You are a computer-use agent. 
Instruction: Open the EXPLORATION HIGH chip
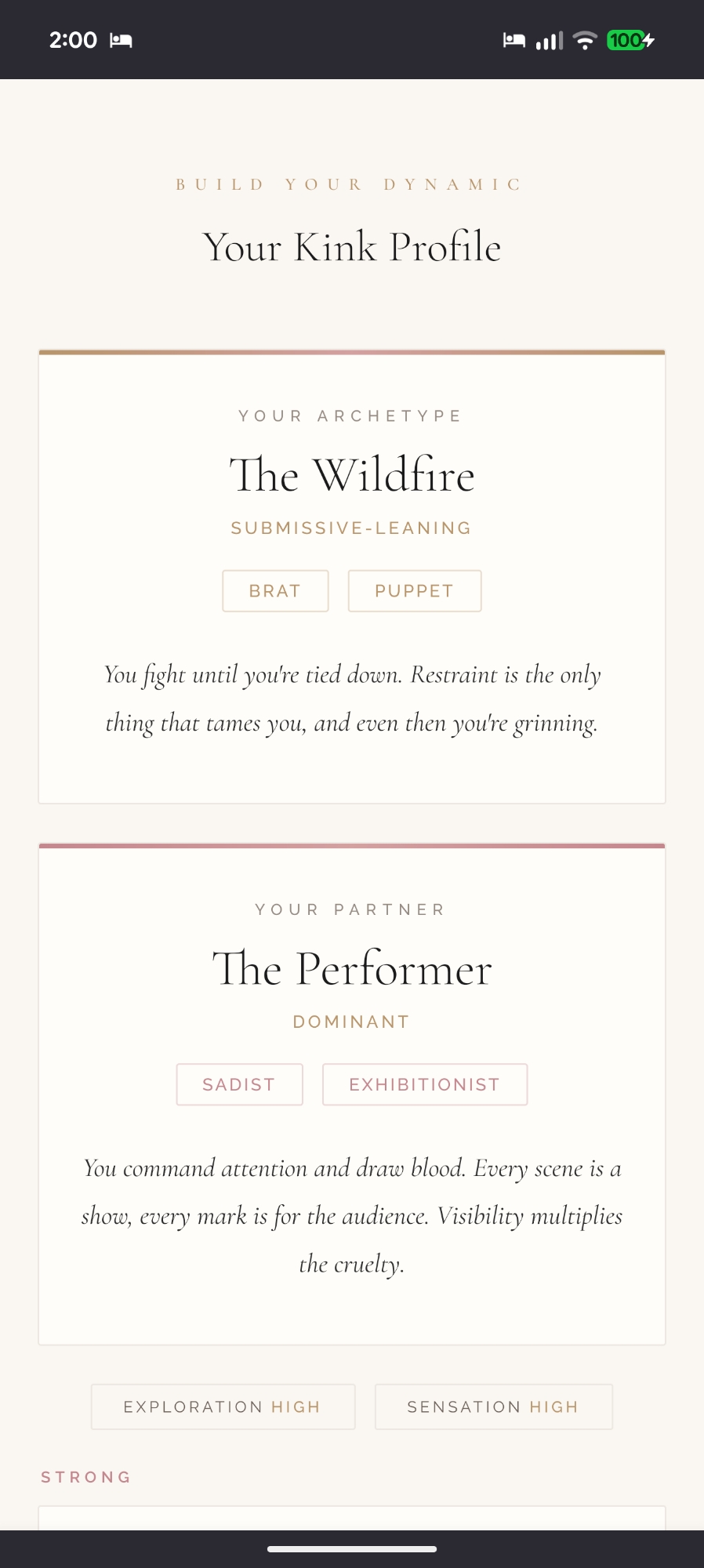pyautogui.click(x=223, y=1406)
